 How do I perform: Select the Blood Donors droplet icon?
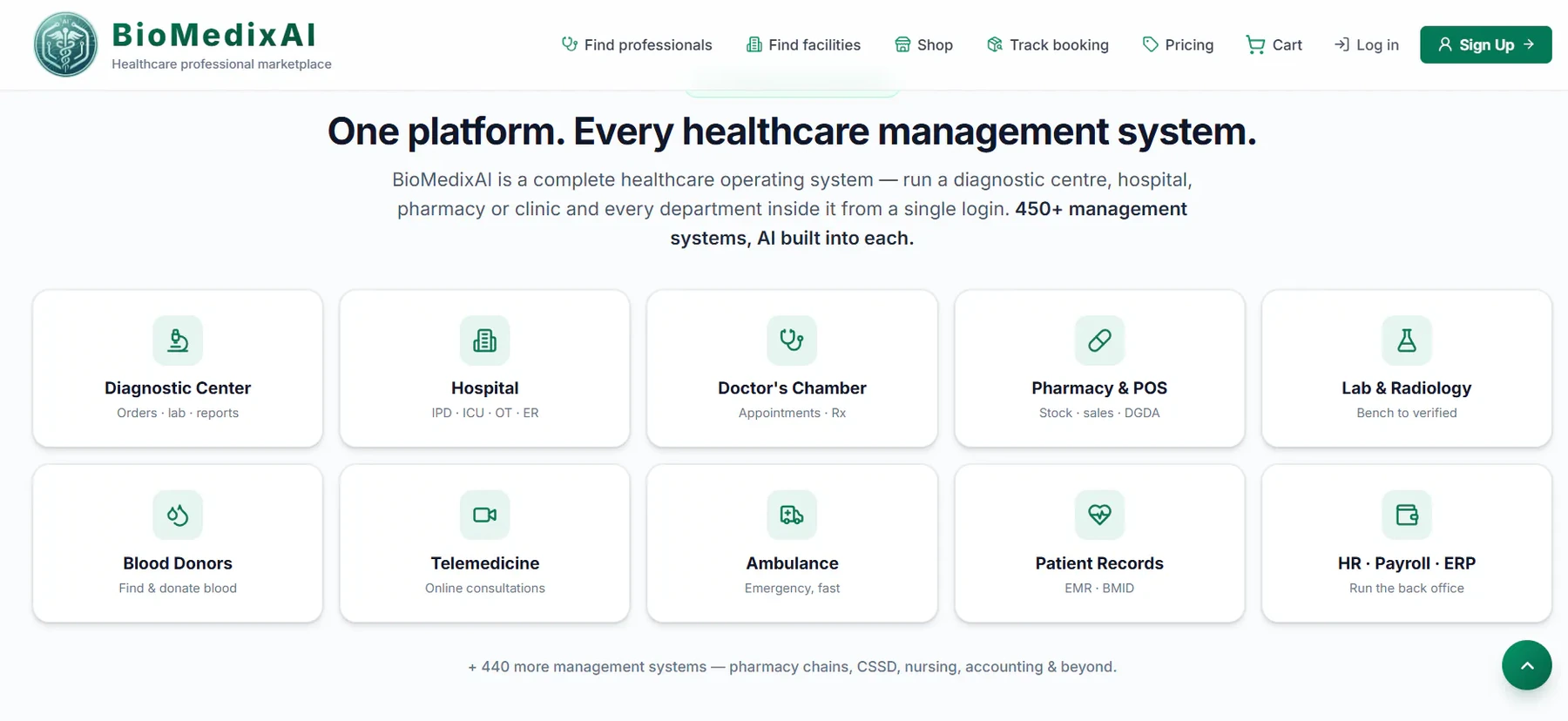pos(178,515)
